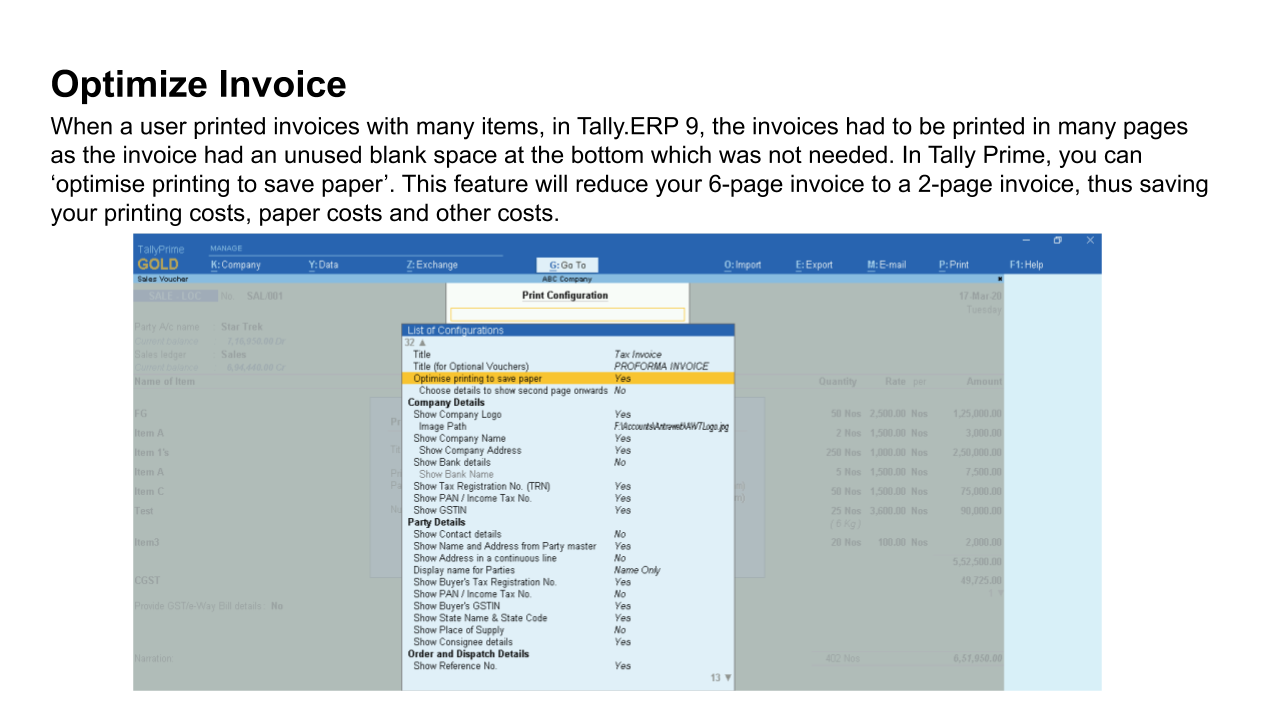
Task: Click the 'Name Only' value
Action: pos(637,571)
